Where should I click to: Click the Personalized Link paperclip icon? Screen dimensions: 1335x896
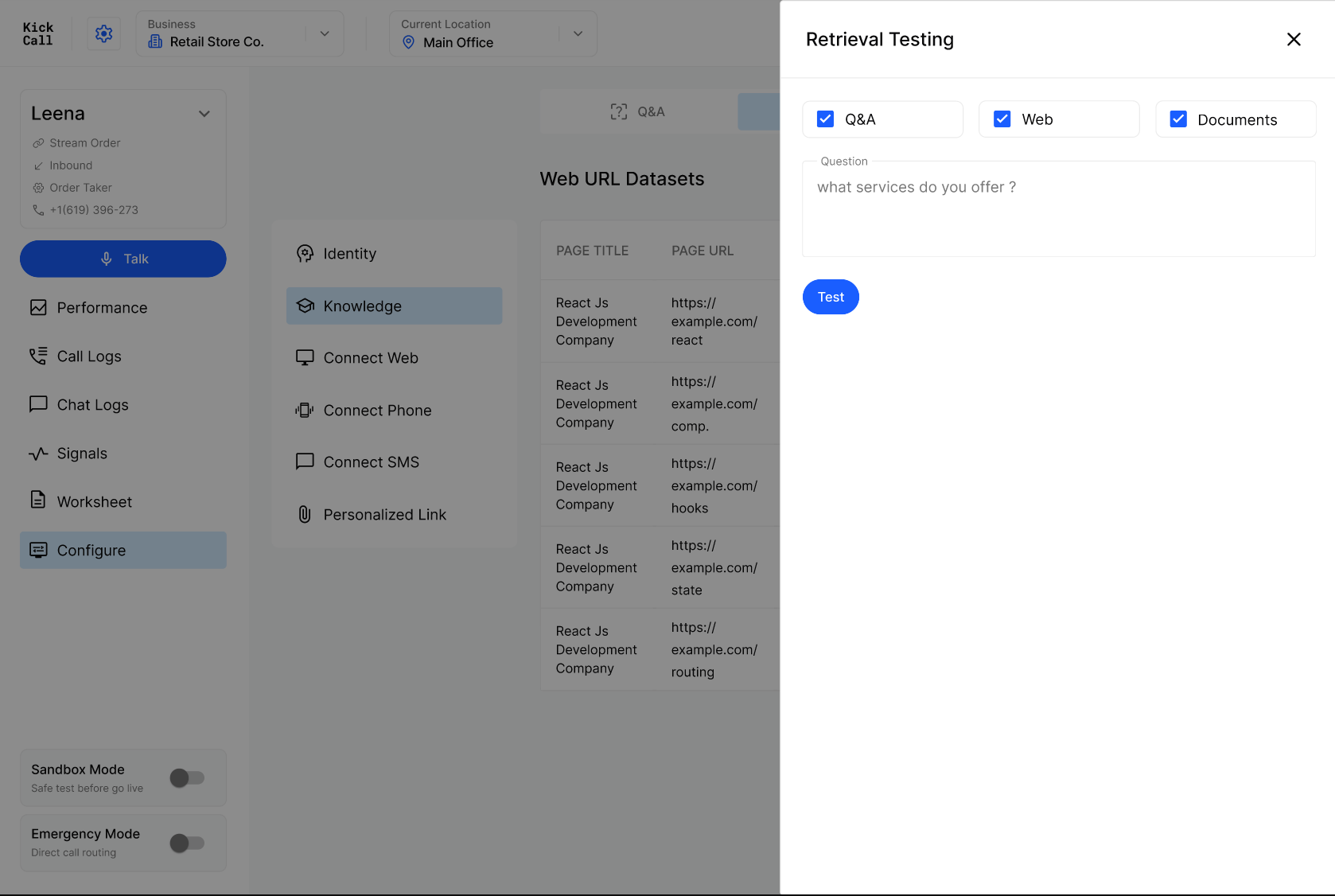click(x=305, y=514)
